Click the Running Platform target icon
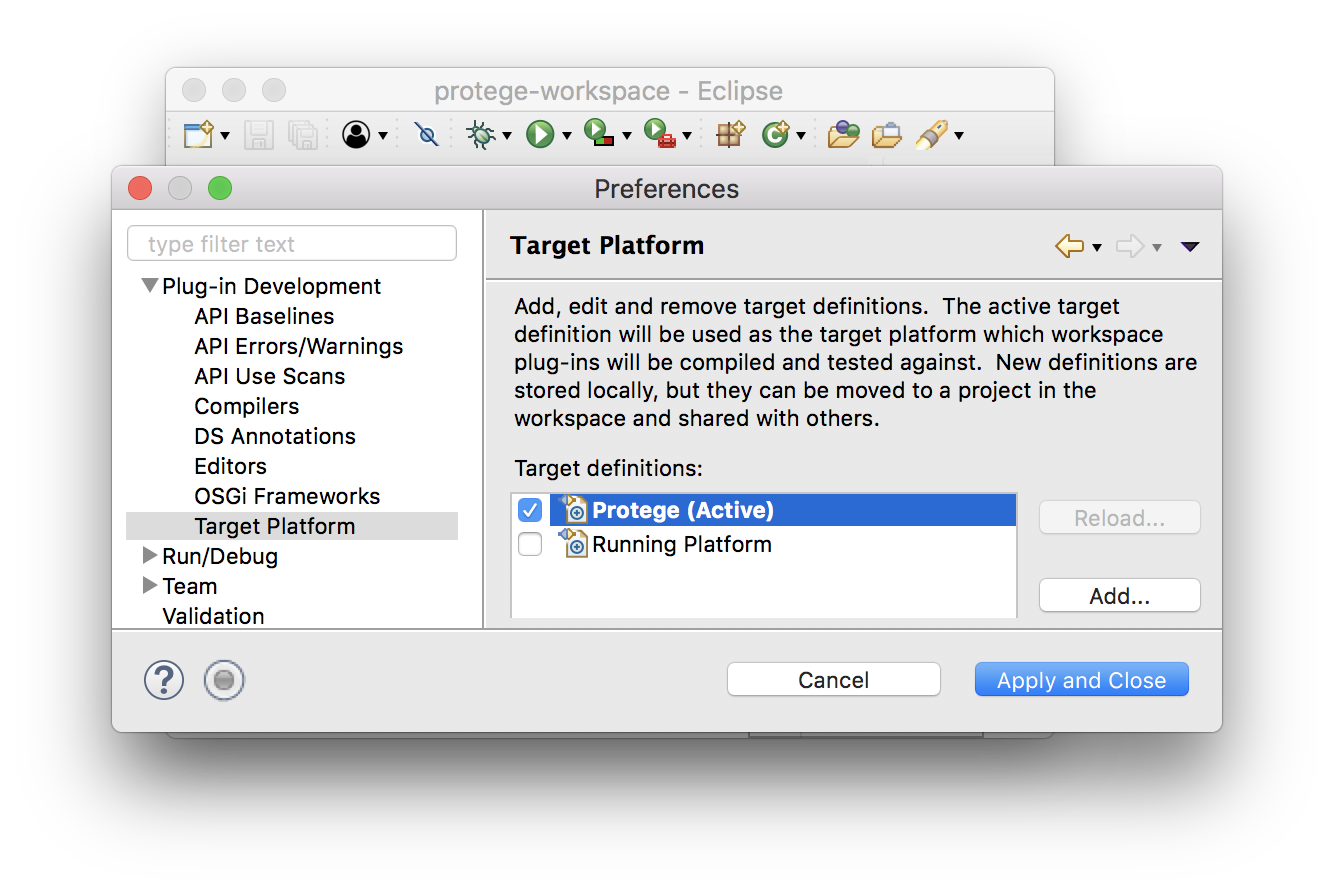This screenshot has width=1334, height=892. click(573, 543)
